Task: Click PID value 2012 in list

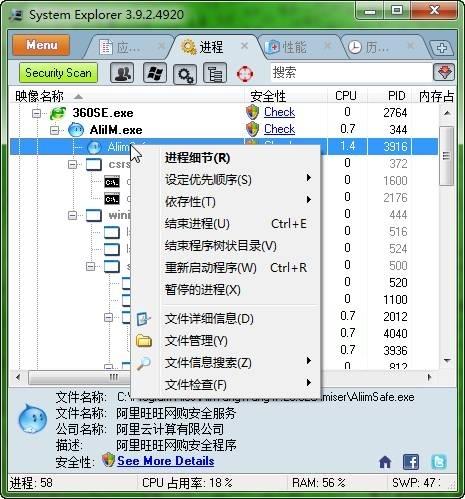Action: (395, 317)
